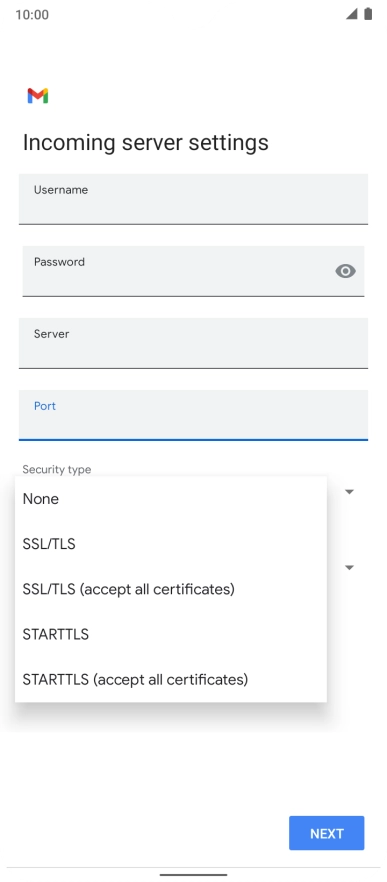Tap the cellular signal status icon

352,14
